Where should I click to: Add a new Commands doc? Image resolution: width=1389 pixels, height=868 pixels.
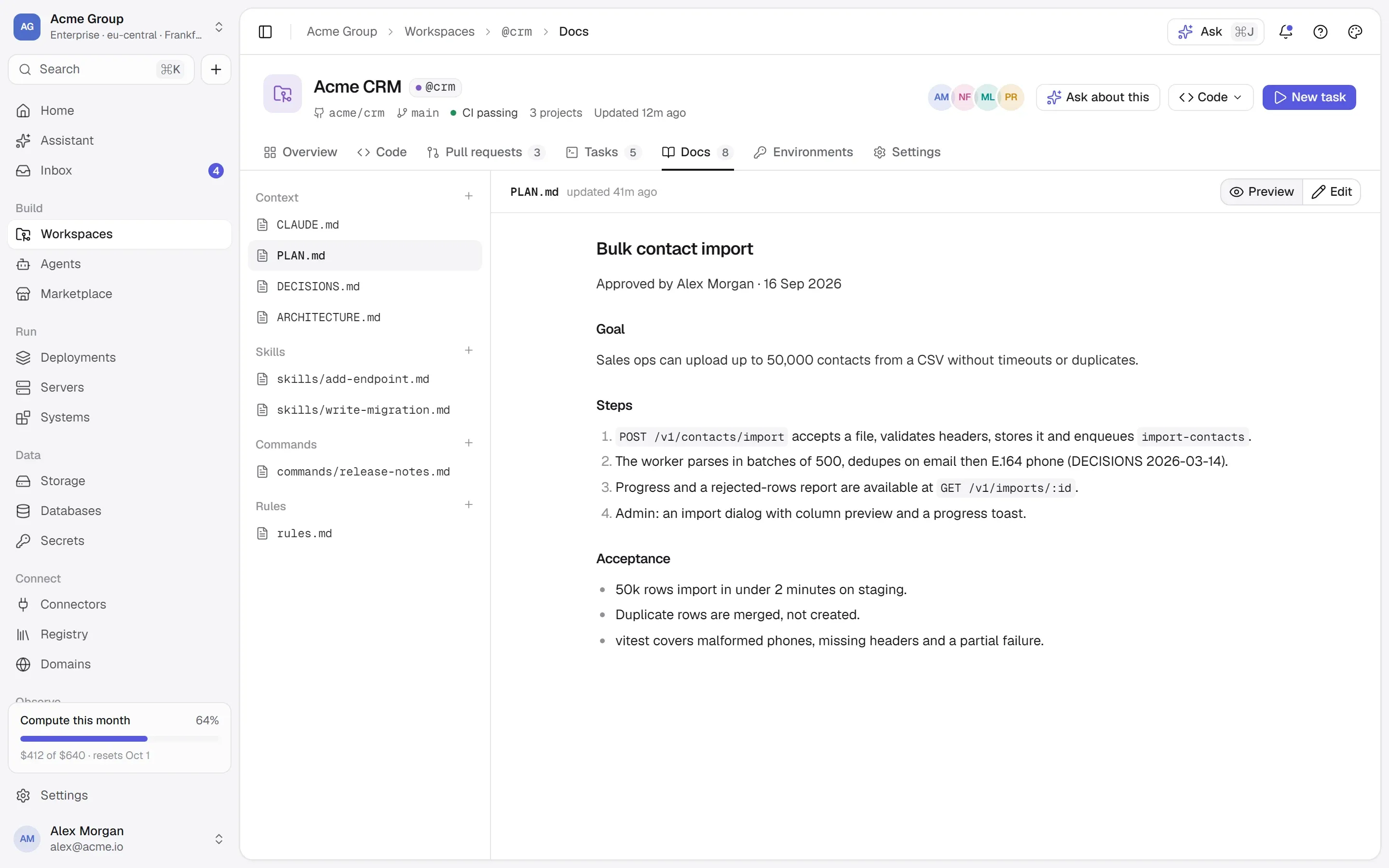tap(468, 443)
